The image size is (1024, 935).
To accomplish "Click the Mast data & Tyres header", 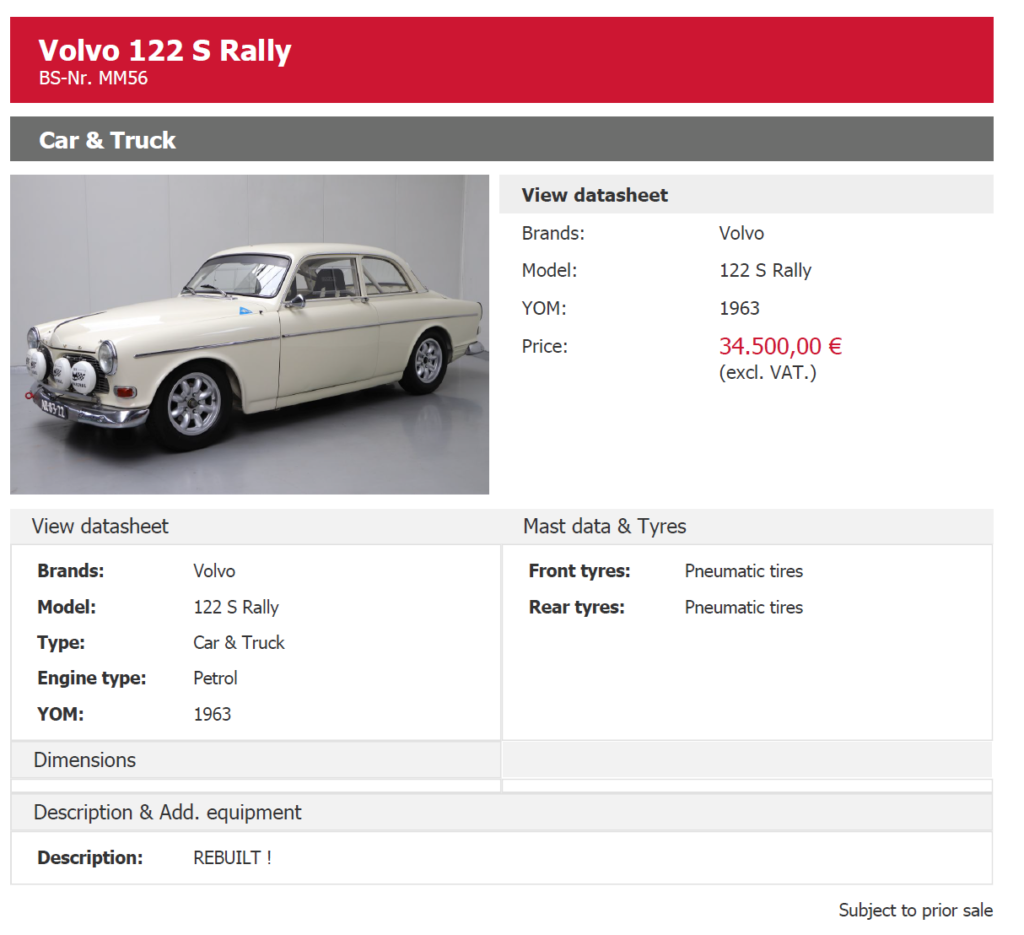I will click(x=604, y=526).
